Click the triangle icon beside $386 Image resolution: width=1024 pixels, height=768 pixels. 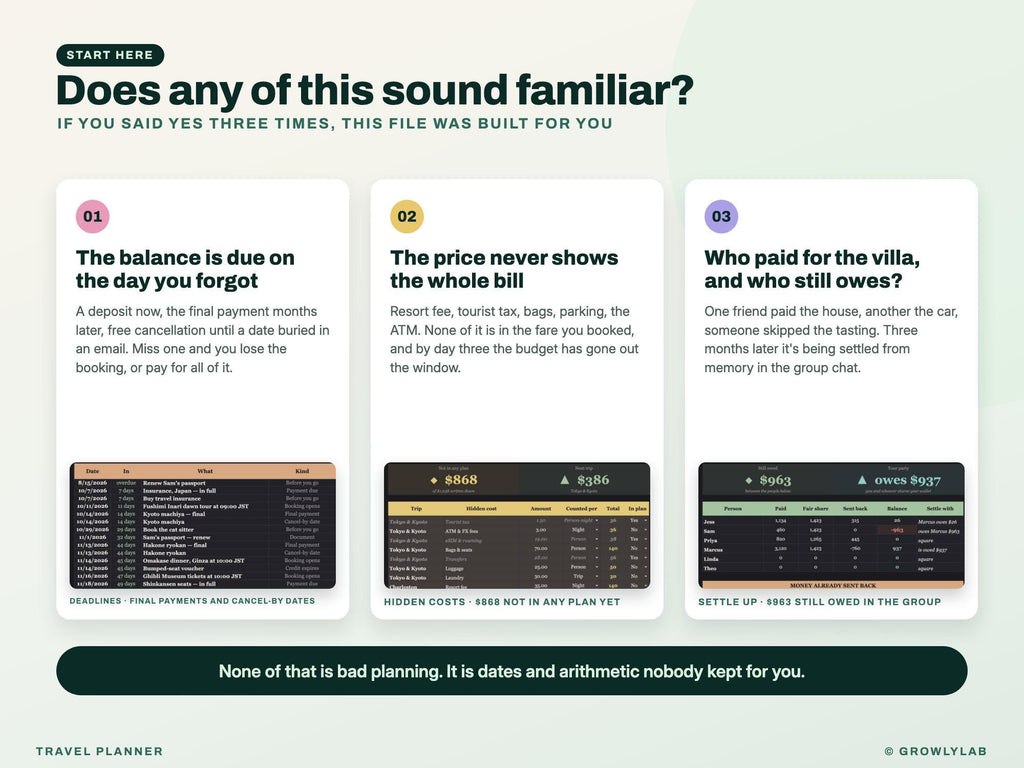565,480
